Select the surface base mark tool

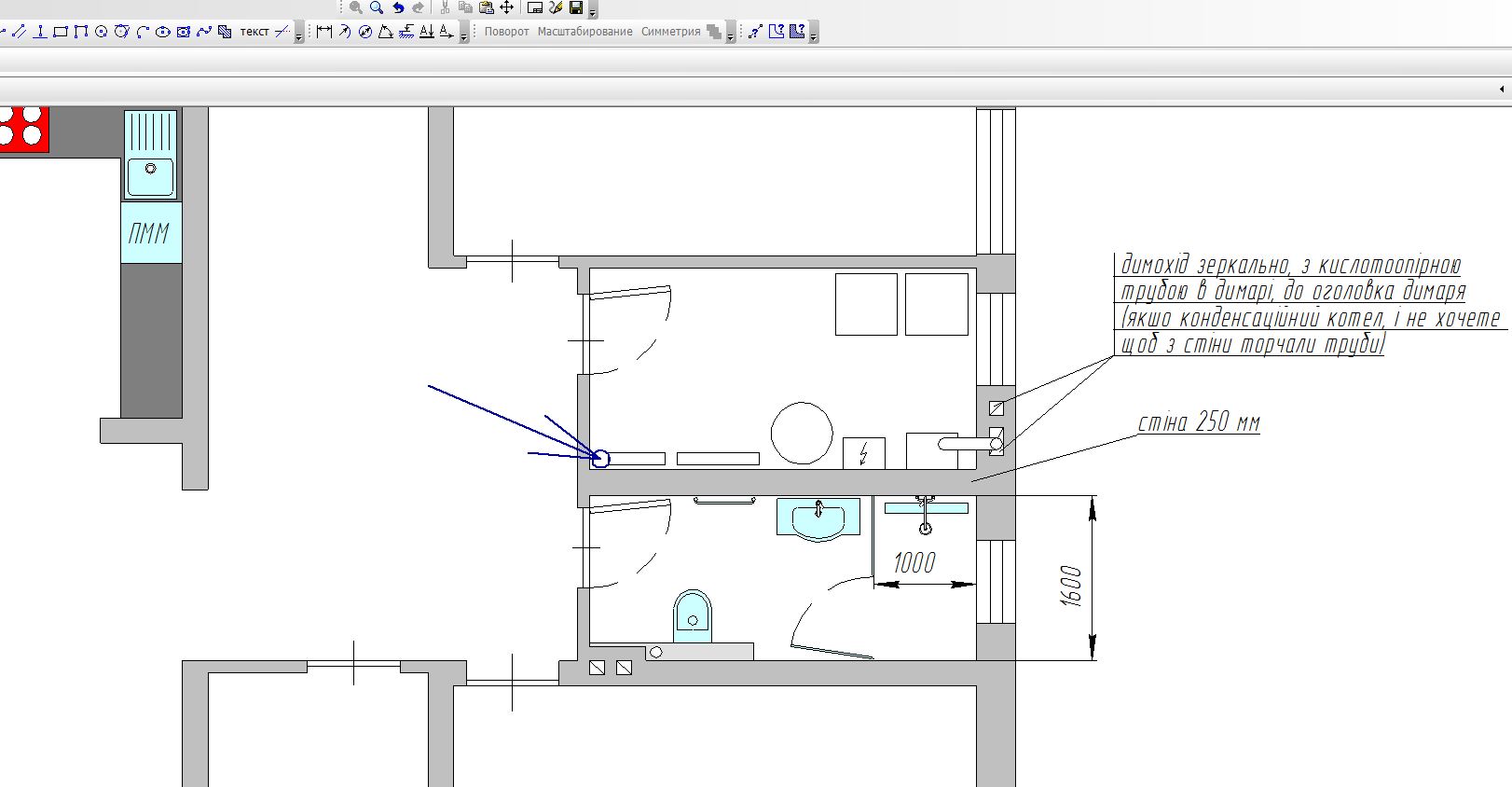click(406, 32)
